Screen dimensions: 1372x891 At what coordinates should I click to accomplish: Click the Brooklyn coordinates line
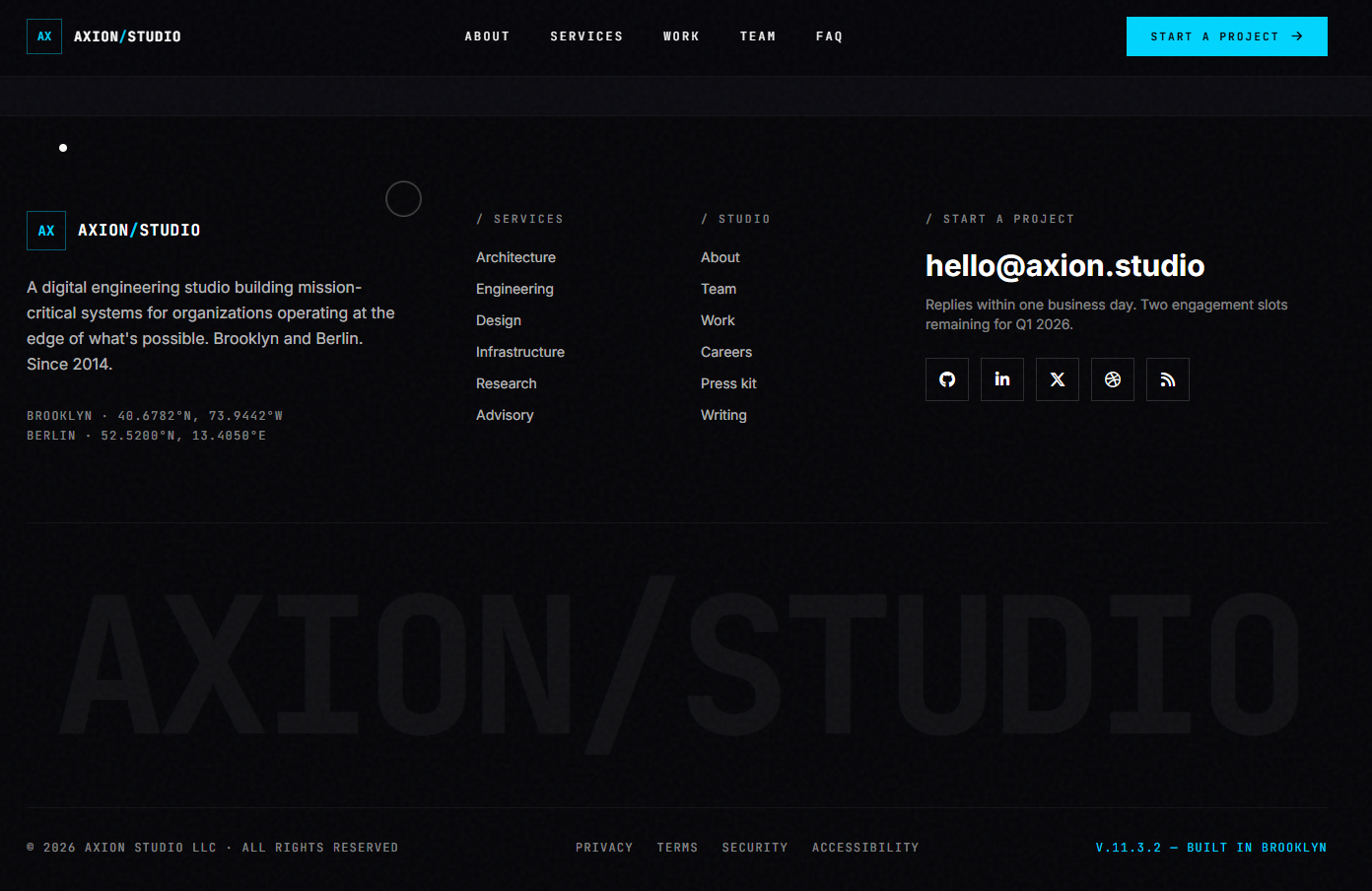[155, 416]
